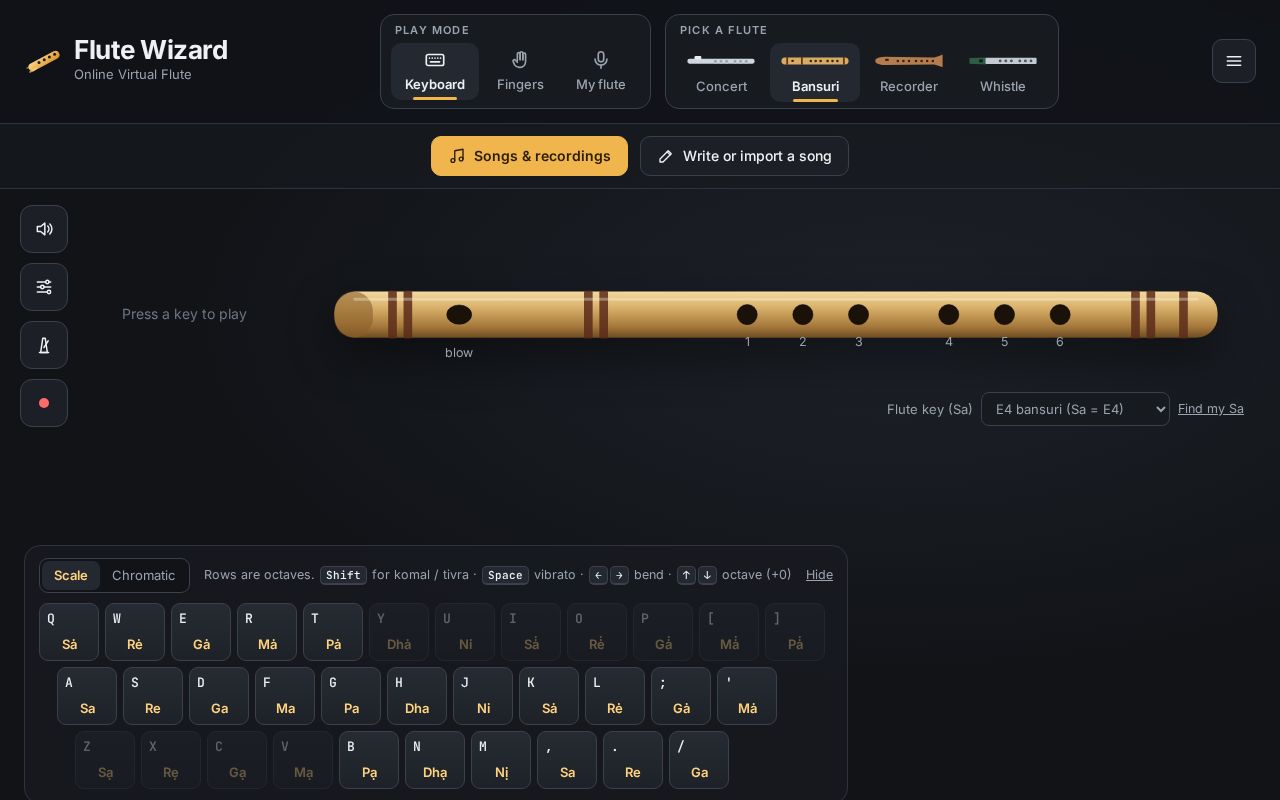Open the volume speaker control

(44, 229)
